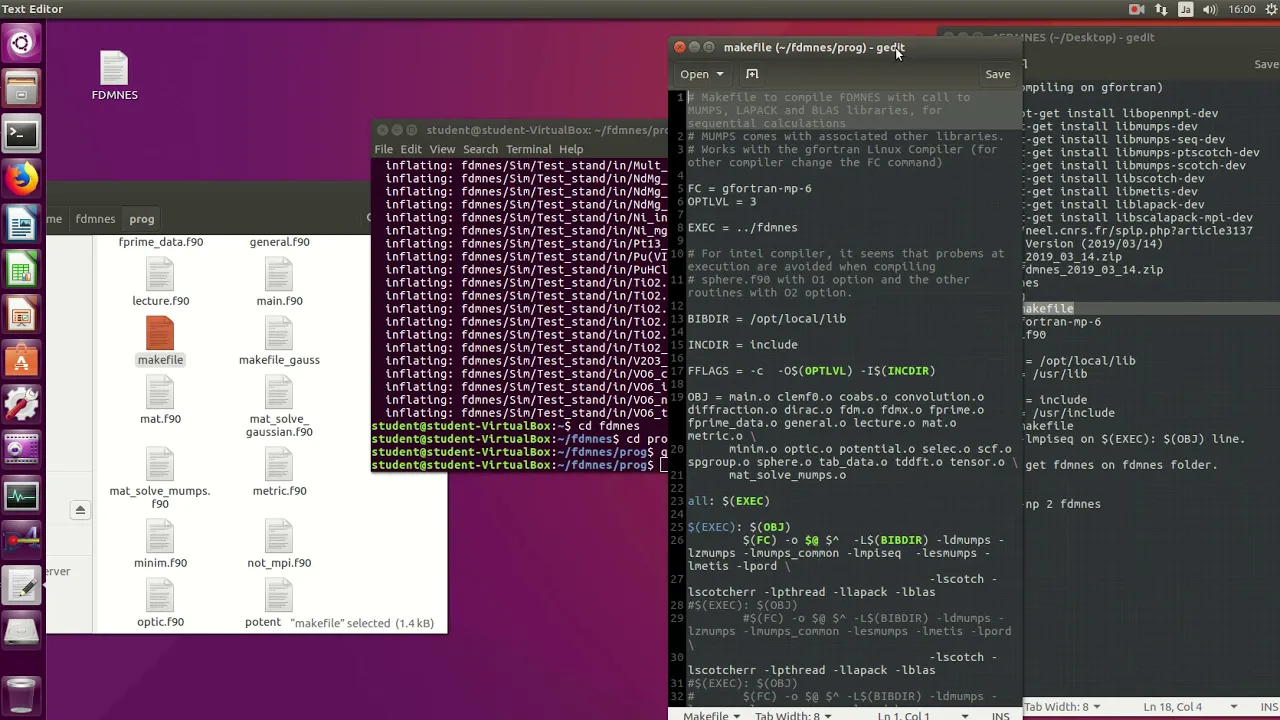This screenshot has height=720, width=1280.
Task: Select lecture.f90 in file manager
Action: (x=160, y=282)
